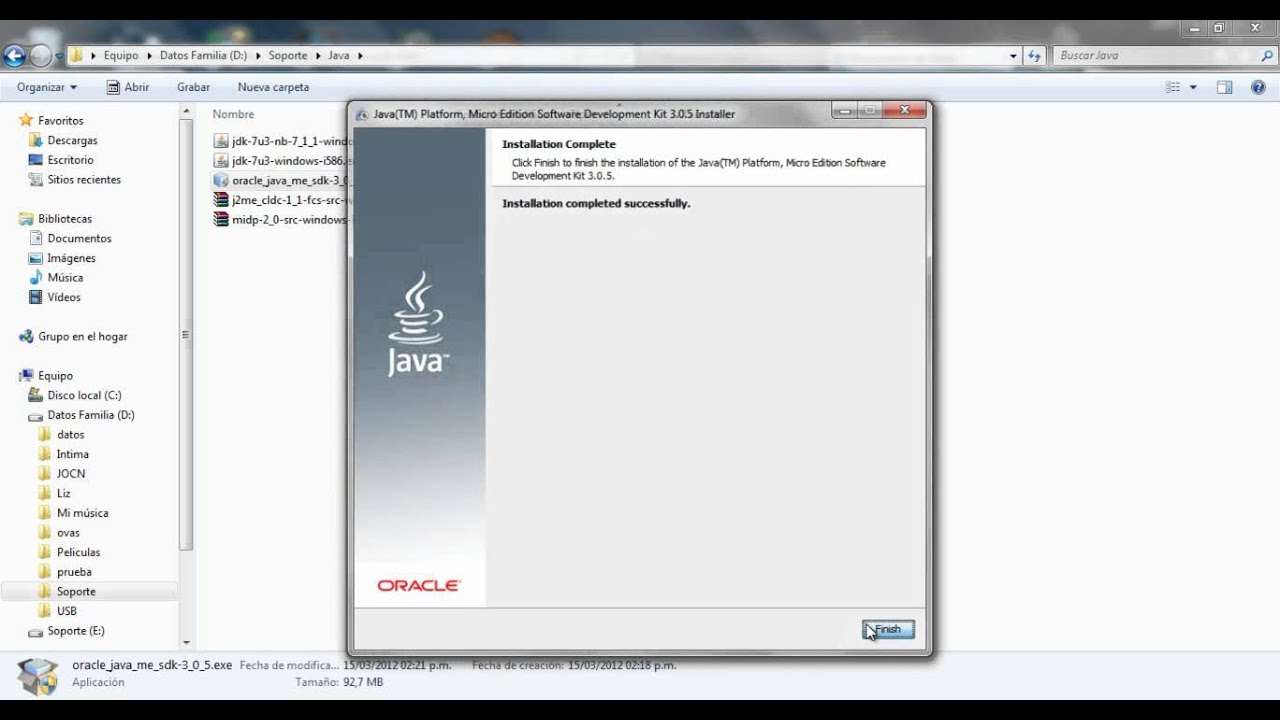Minimize the Java ME SDK installer window
The height and width of the screenshot is (720, 1280).
click(844, 110)
